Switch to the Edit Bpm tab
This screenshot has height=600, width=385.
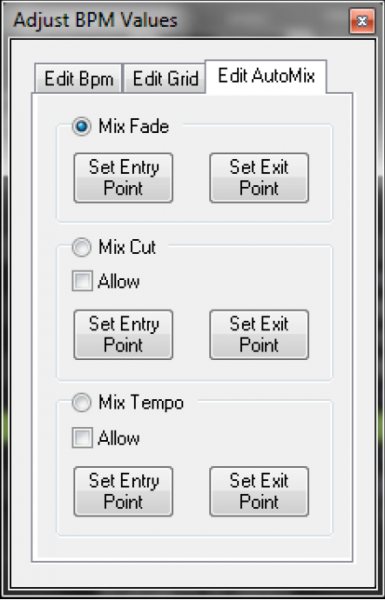tap(78, 78)
